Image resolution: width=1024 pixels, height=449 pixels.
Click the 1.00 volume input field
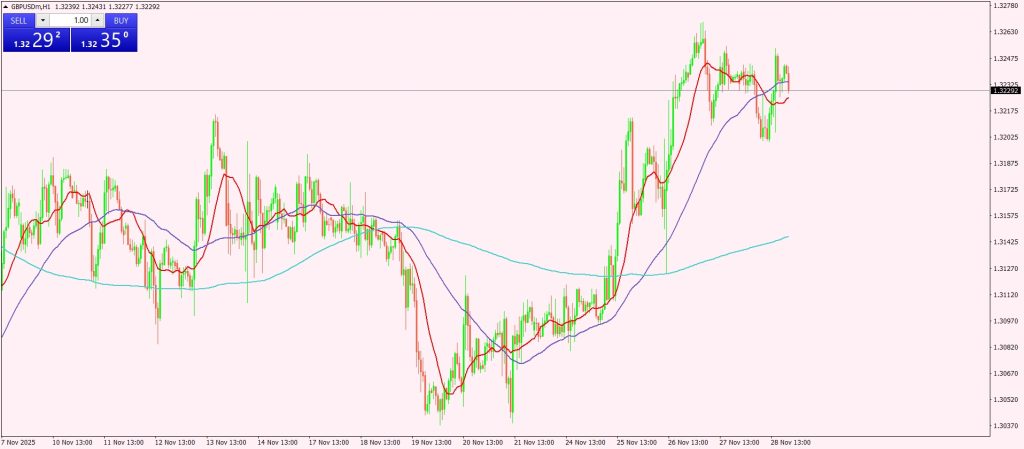point(71,20)
